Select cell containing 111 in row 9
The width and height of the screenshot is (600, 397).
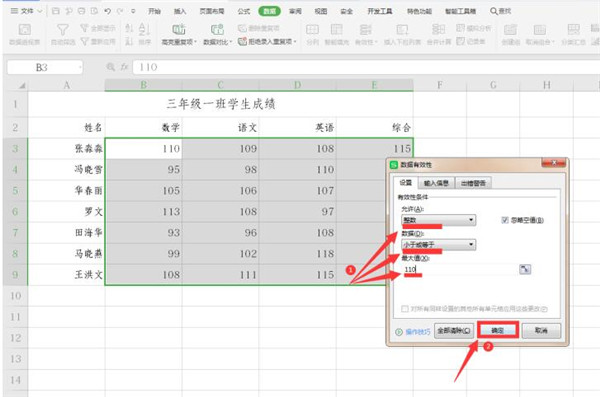pyautogui.click(x=220, y=275)
